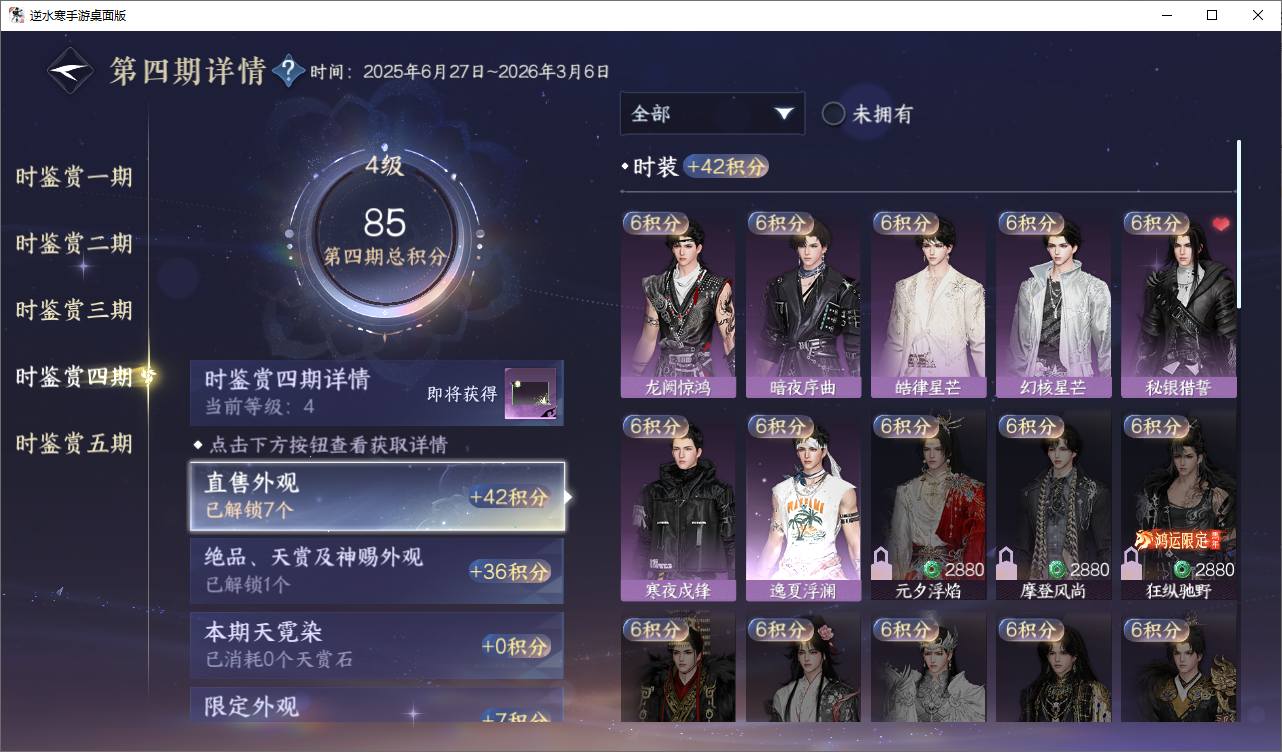Click the green jade currency icon on 摩登风尚
Image resolution: width=1282 pixels, height=752 pixels.
click(x=1057, y=570)
